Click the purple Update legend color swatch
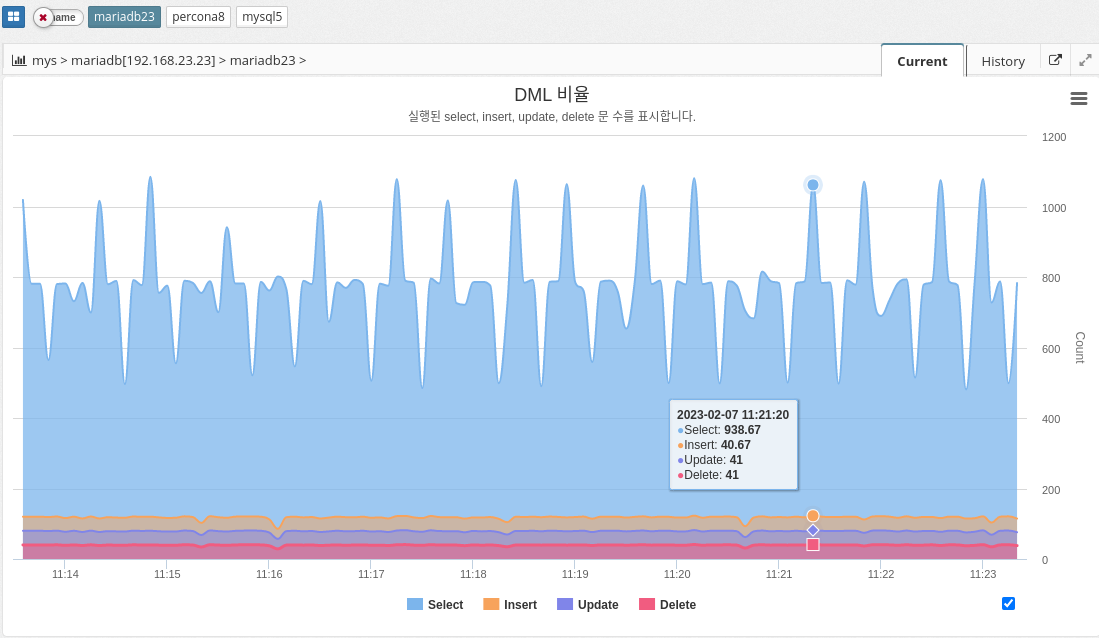1099x638 pixels. 565,604
